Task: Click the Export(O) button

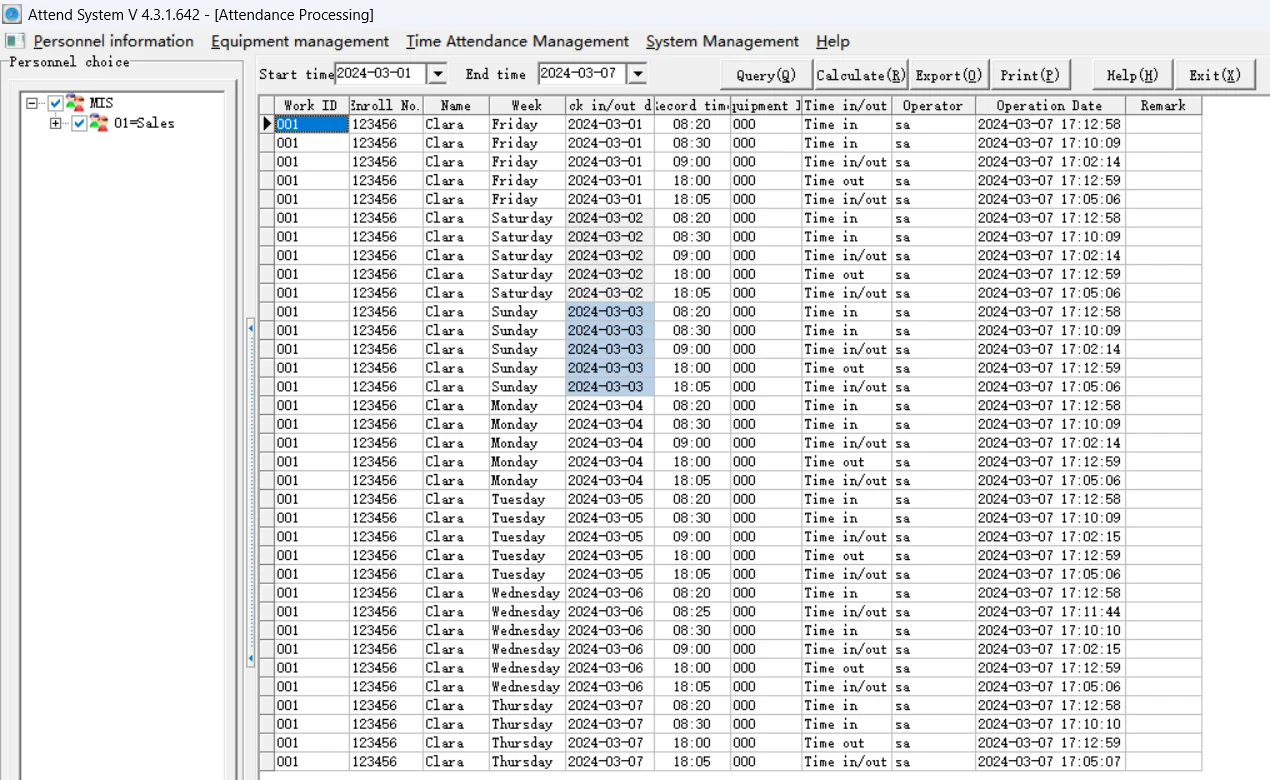Action: click(949, 75)
